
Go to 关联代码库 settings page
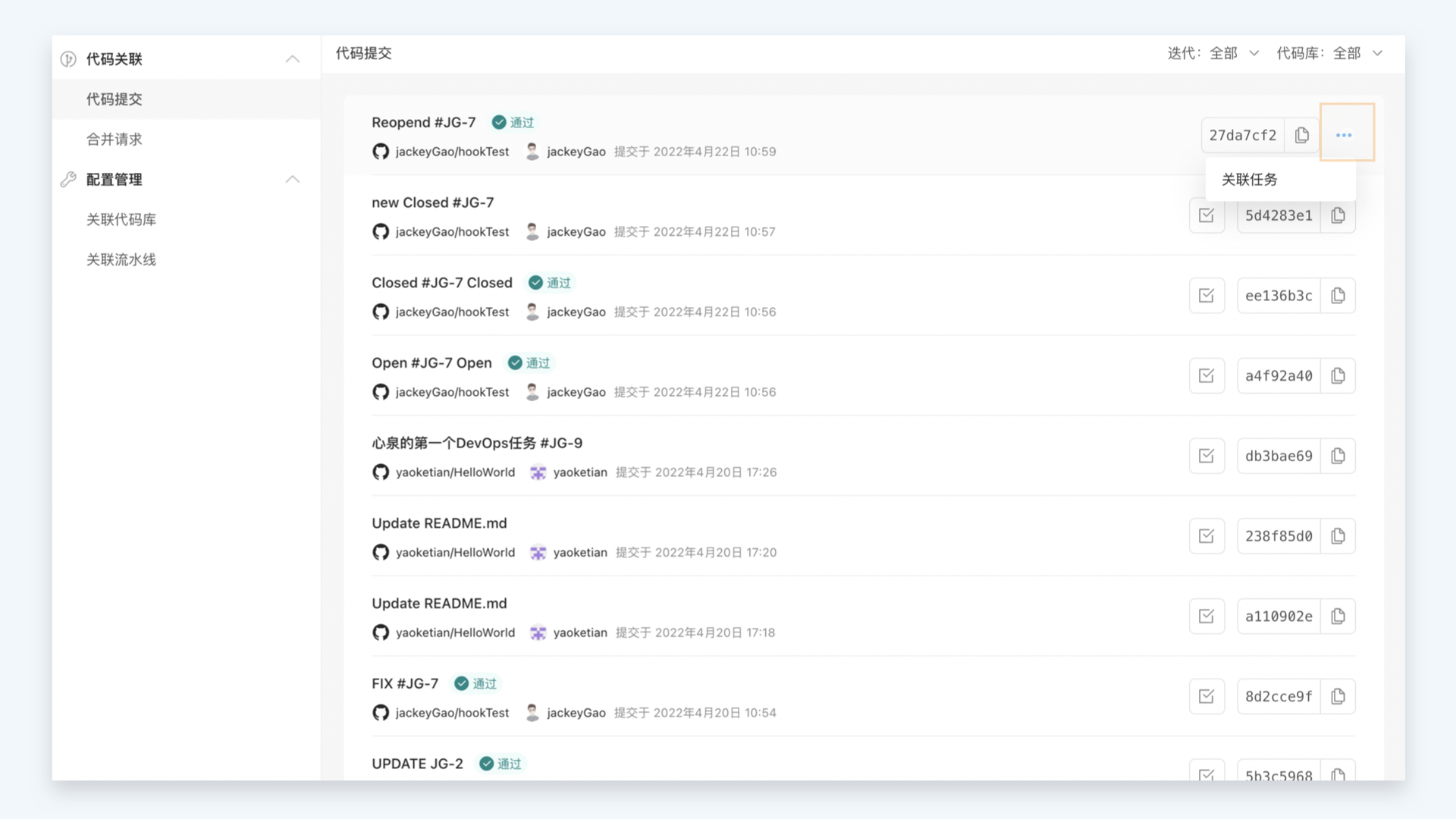121,220
